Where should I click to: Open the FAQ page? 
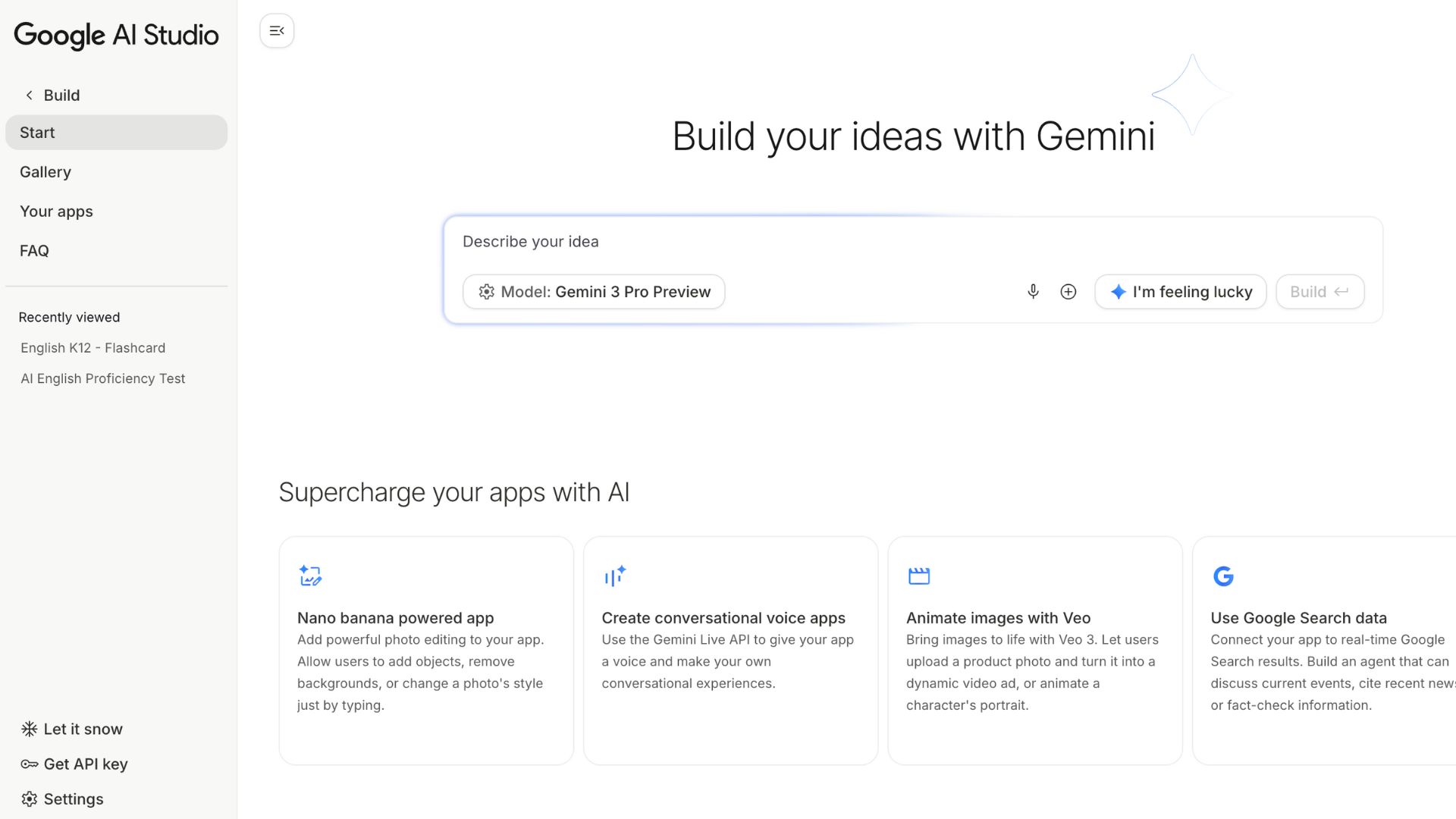[x=34, y=250]
